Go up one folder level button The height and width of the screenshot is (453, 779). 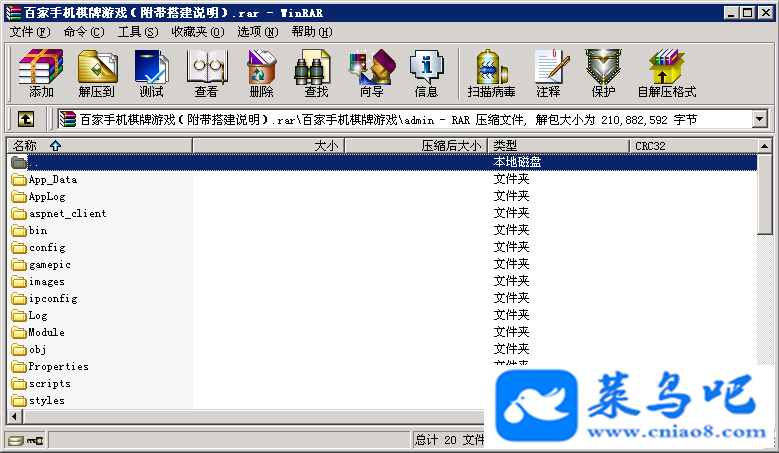click(26, 119)
